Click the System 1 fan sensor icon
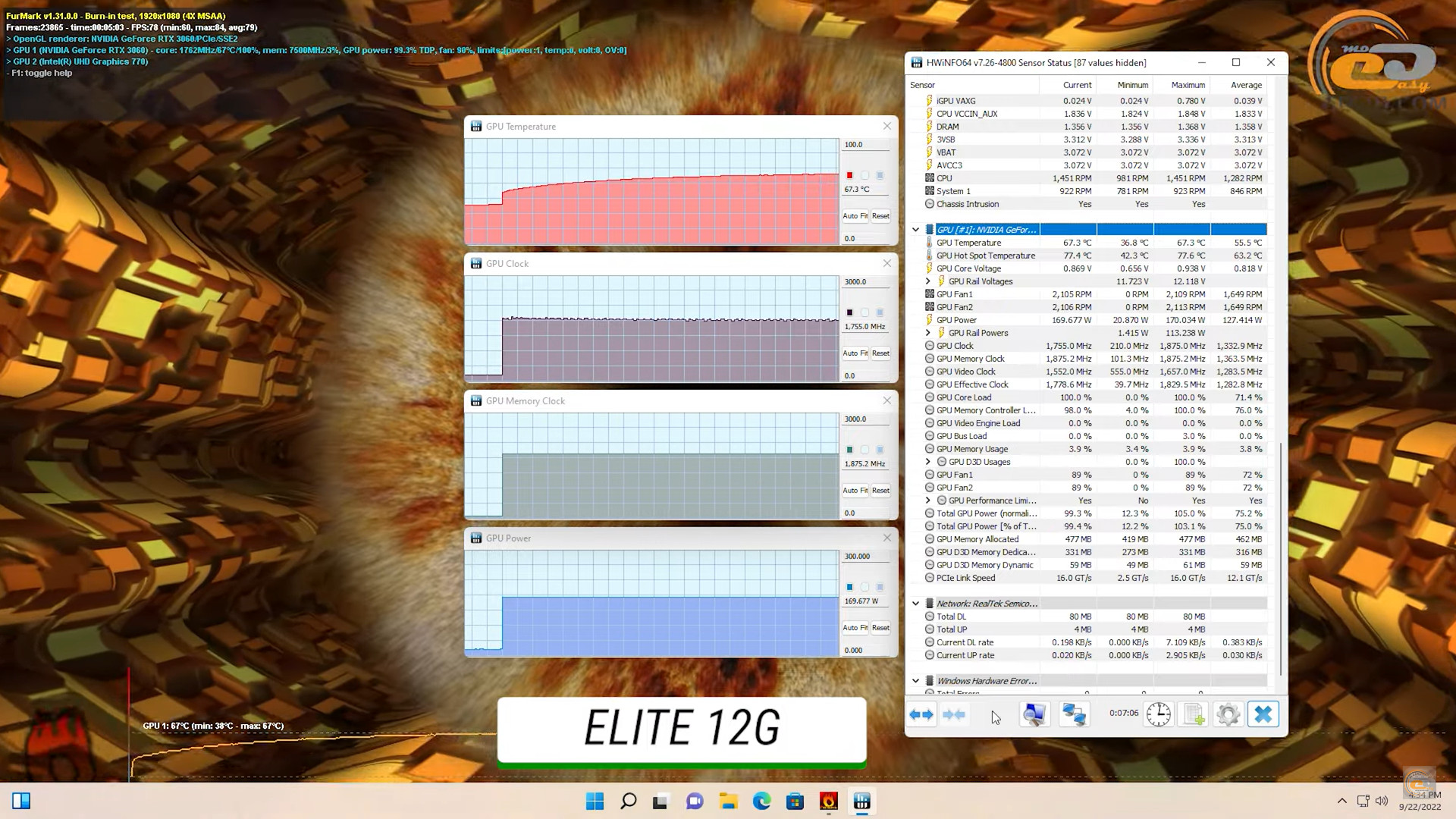This screenshot has height=819, width=1456. coord(930,191)
